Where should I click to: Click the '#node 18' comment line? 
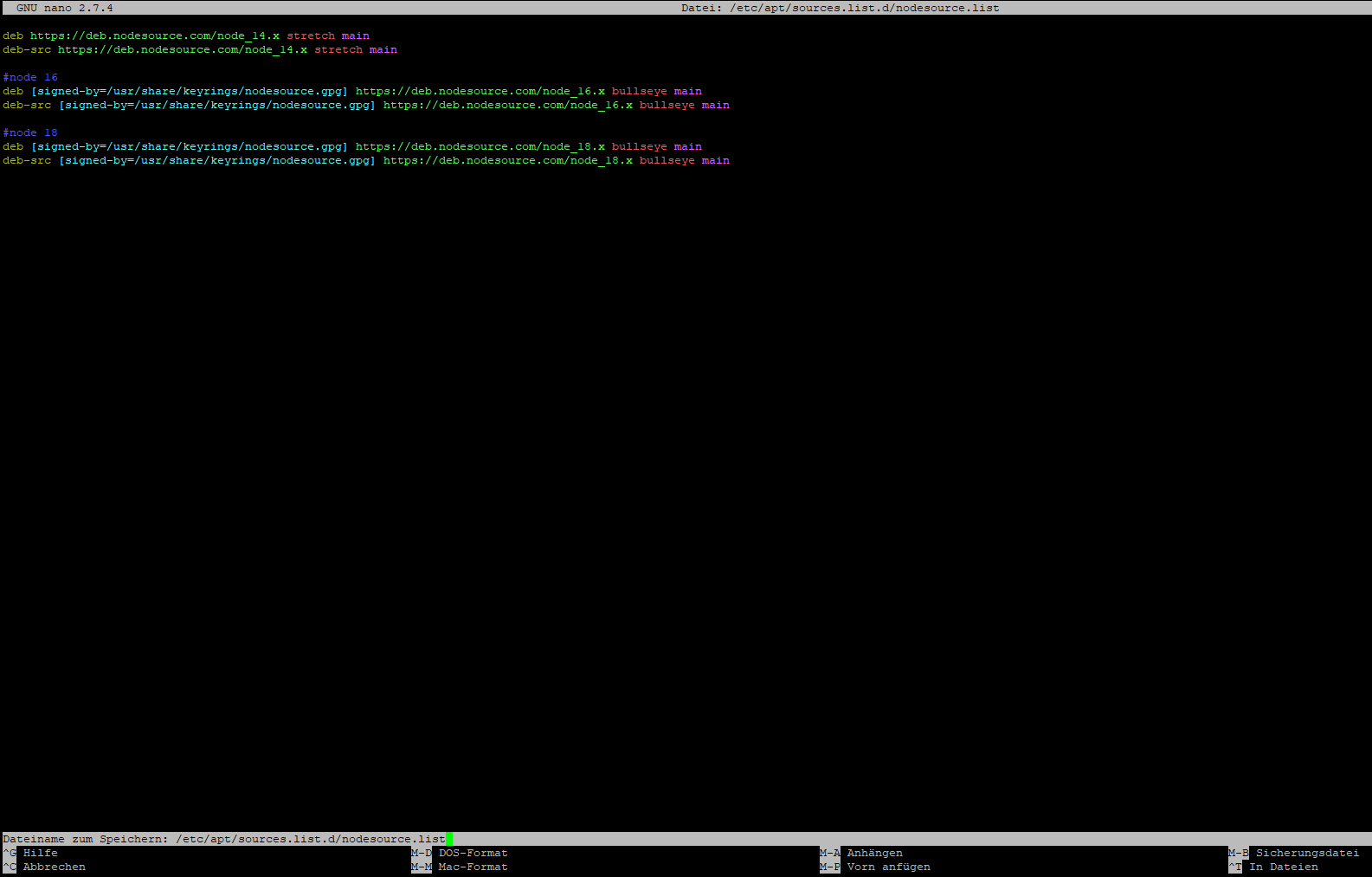[x=30, y=132]
